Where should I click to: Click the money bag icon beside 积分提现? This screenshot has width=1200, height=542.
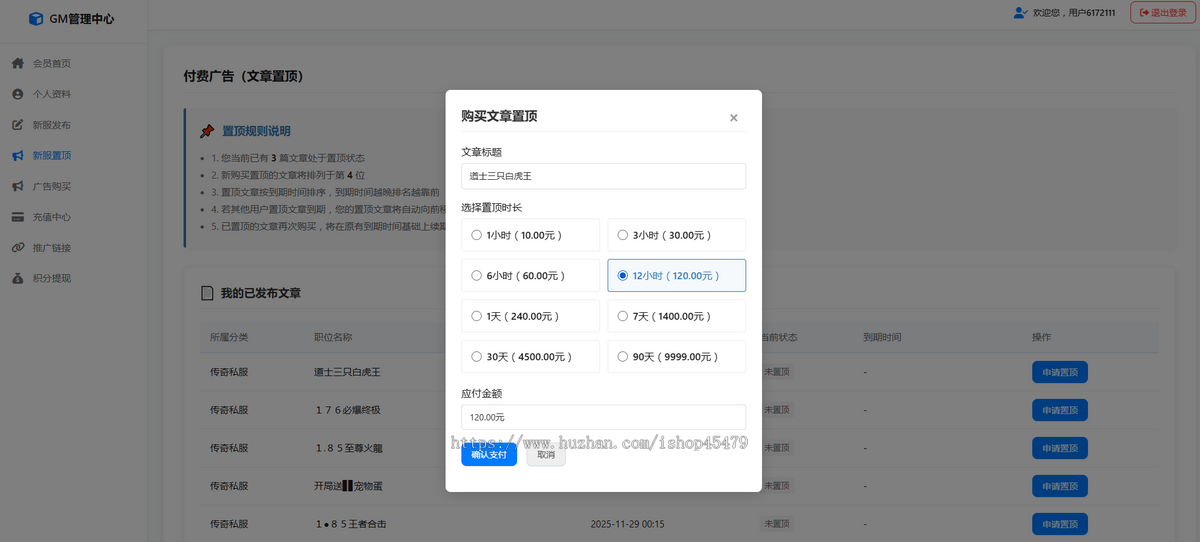(17, 278)
